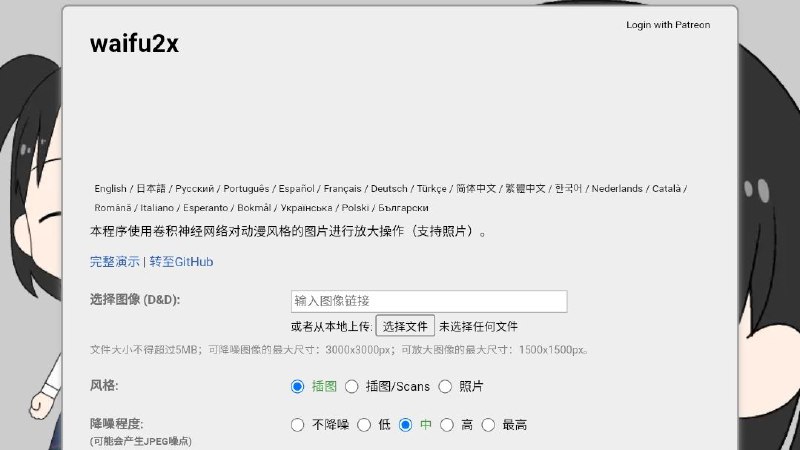The width and height of the screenshot is (800, 450).
Task: Open the 完整演示 demo link
Action: point(115,262)
